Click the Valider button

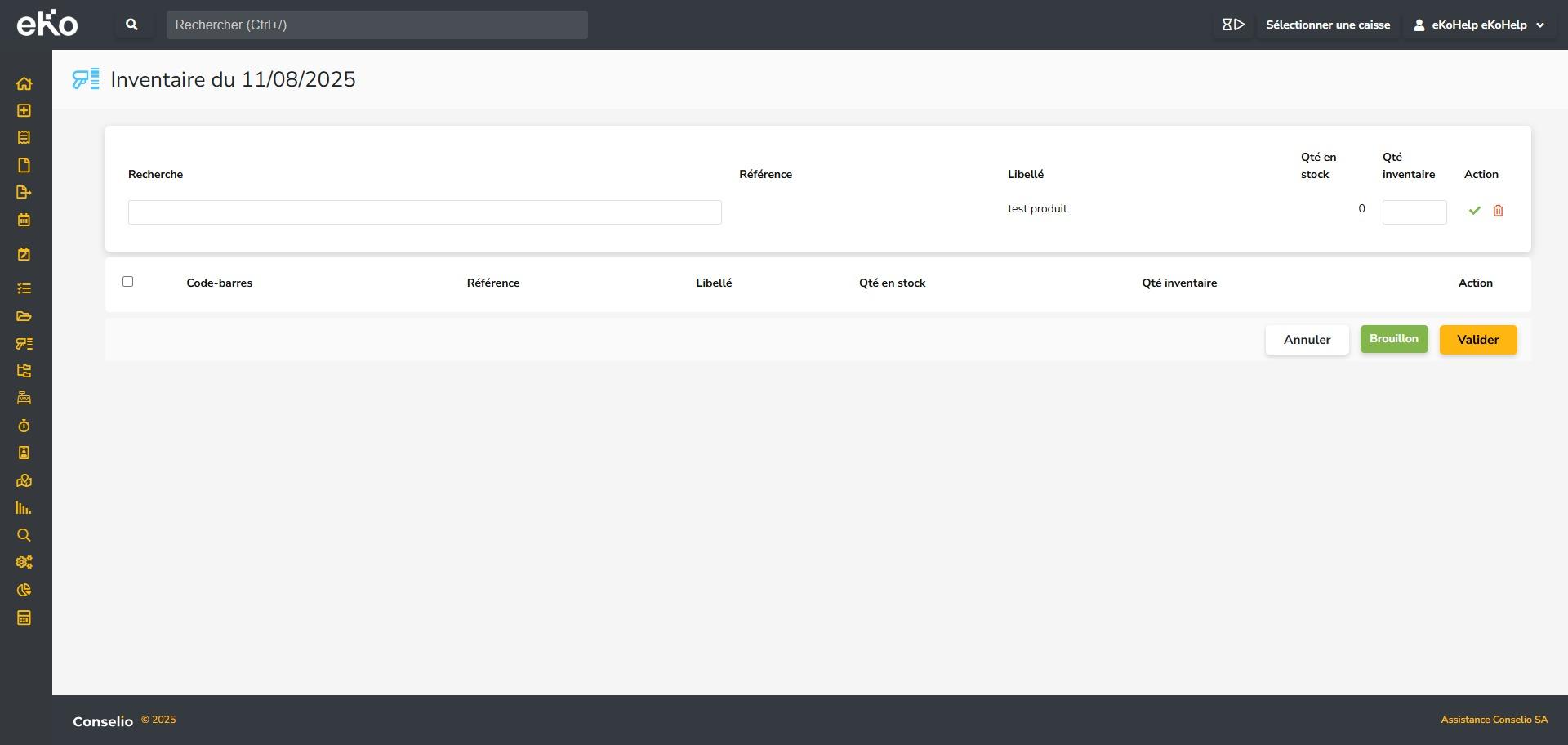pos(1477,340)
